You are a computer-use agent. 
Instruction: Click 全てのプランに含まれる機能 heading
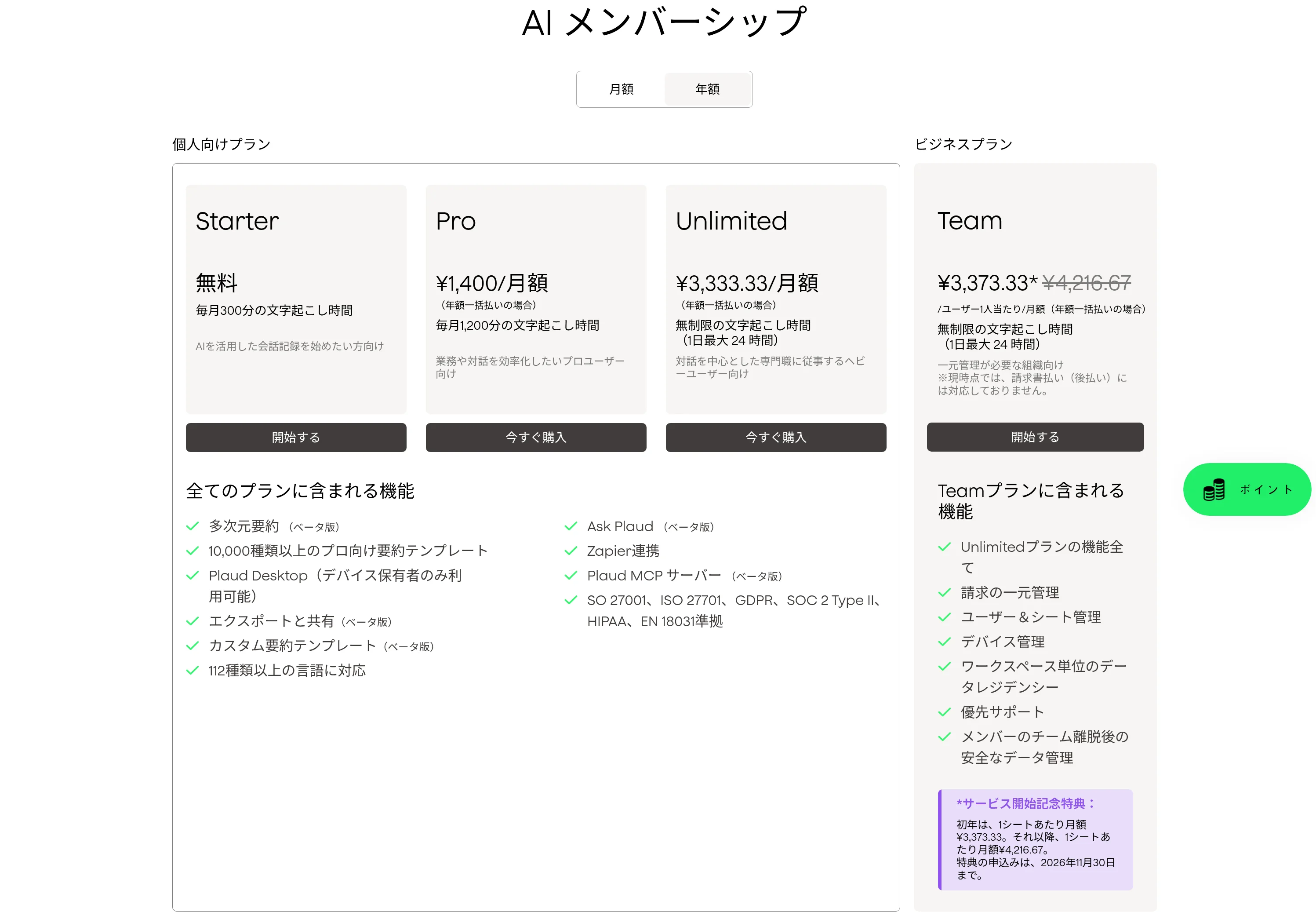[x=300, y=491]
